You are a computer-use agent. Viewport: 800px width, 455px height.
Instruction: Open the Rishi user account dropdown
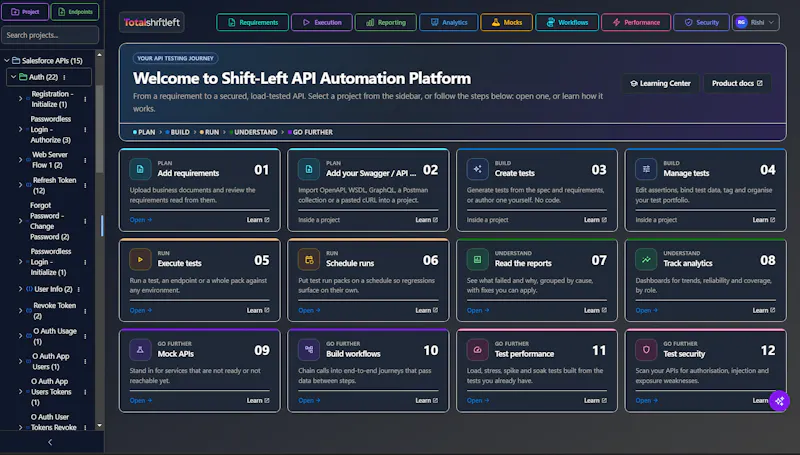[x=756, y=22]
